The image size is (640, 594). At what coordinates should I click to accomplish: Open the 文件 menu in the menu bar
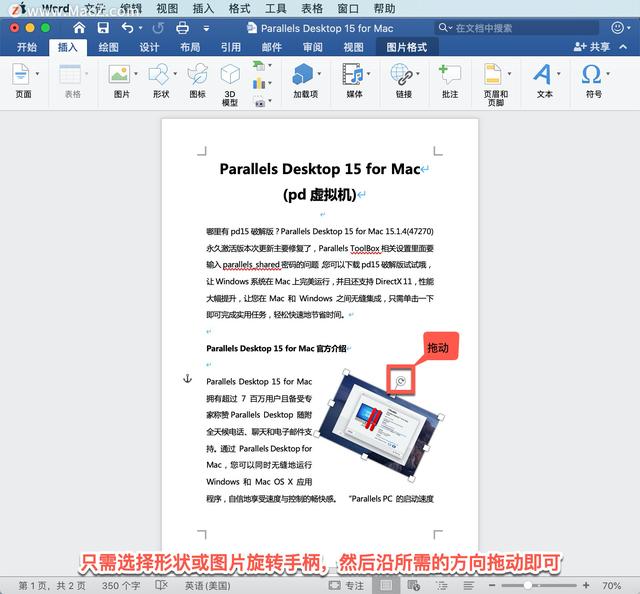pos(95,8)
